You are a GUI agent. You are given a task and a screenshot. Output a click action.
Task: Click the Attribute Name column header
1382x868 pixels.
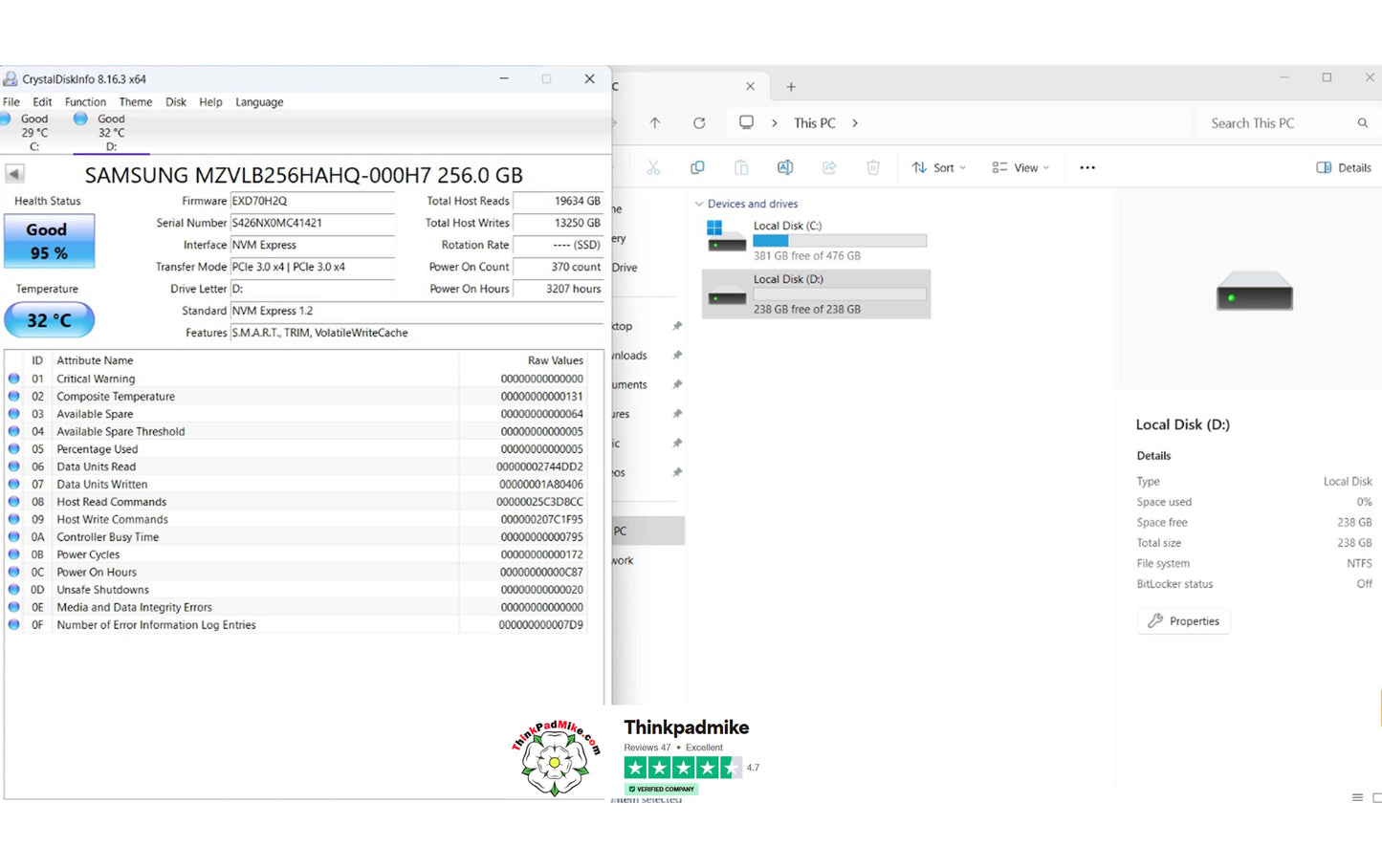(x=95, y=360)
